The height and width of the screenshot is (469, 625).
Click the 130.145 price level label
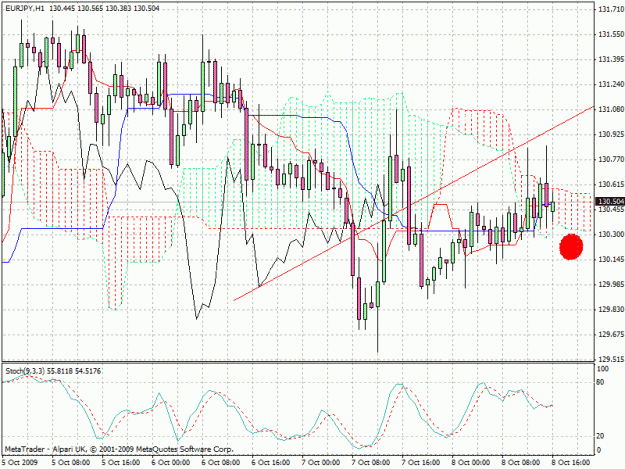tap(611, 259)
